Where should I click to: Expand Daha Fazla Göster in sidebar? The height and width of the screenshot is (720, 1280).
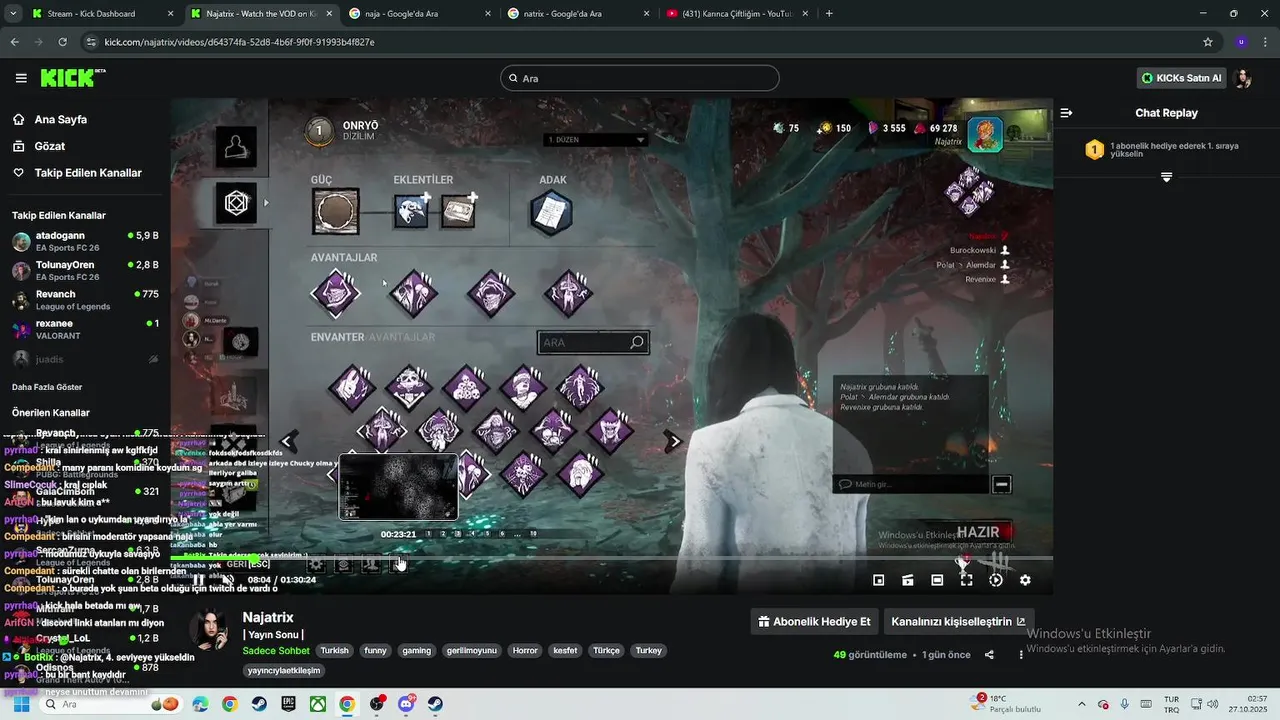(x=47, y=387)
